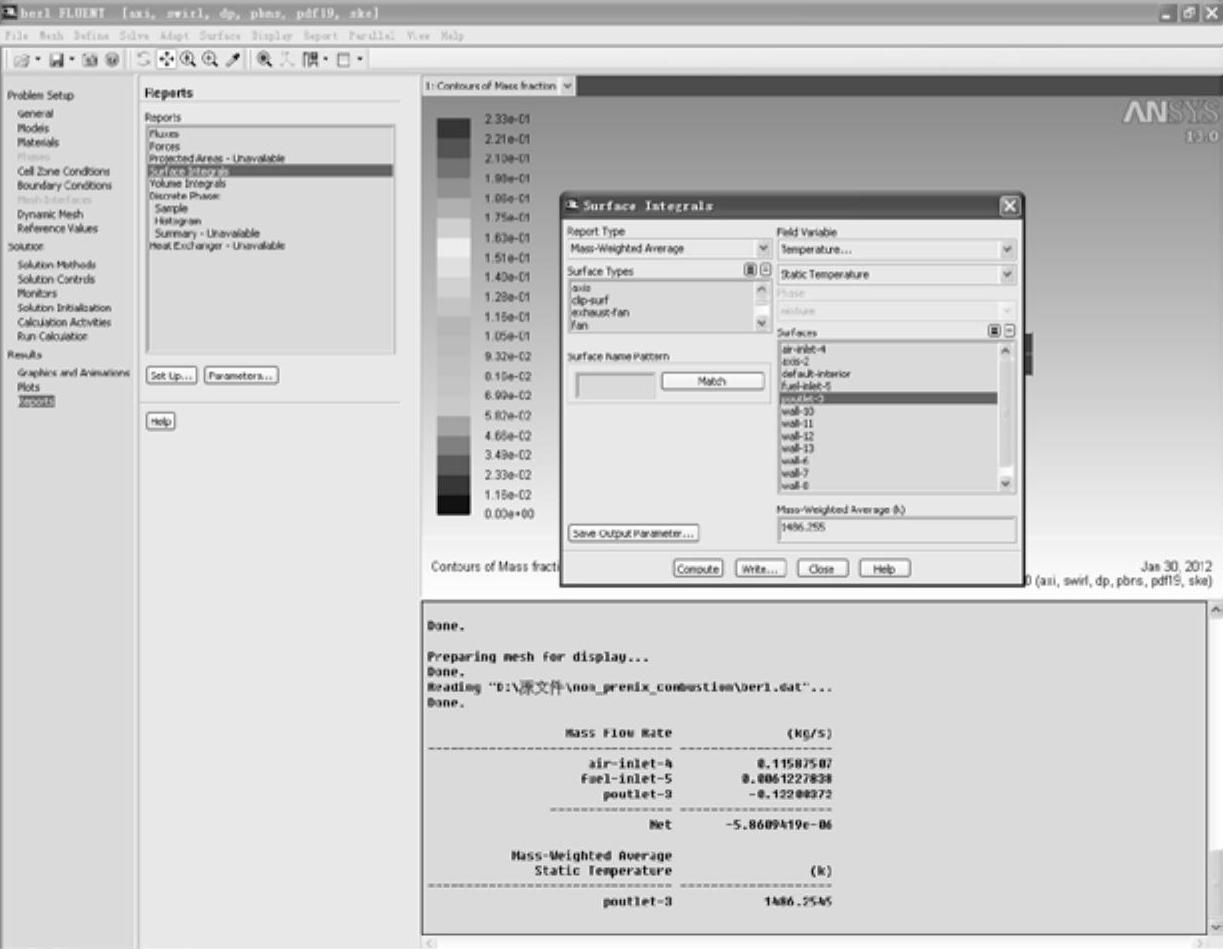Open the Report menu
This screenshot has height=949, width=1223.
pos(321,35)
